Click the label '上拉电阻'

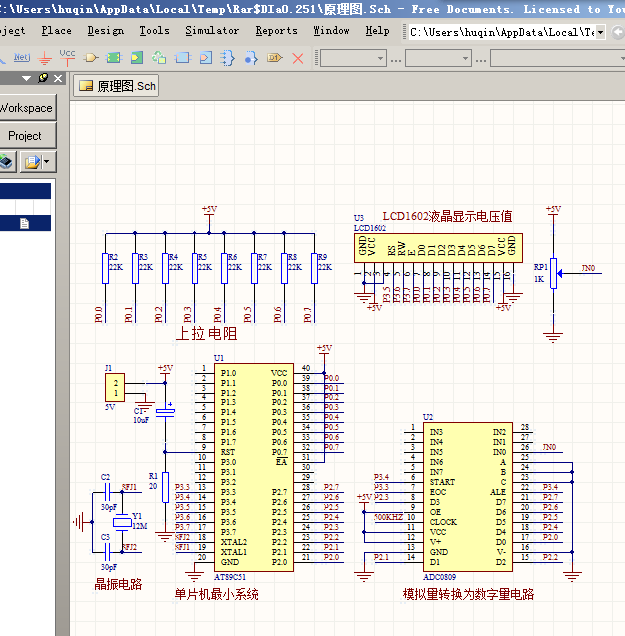coord(206,333)
